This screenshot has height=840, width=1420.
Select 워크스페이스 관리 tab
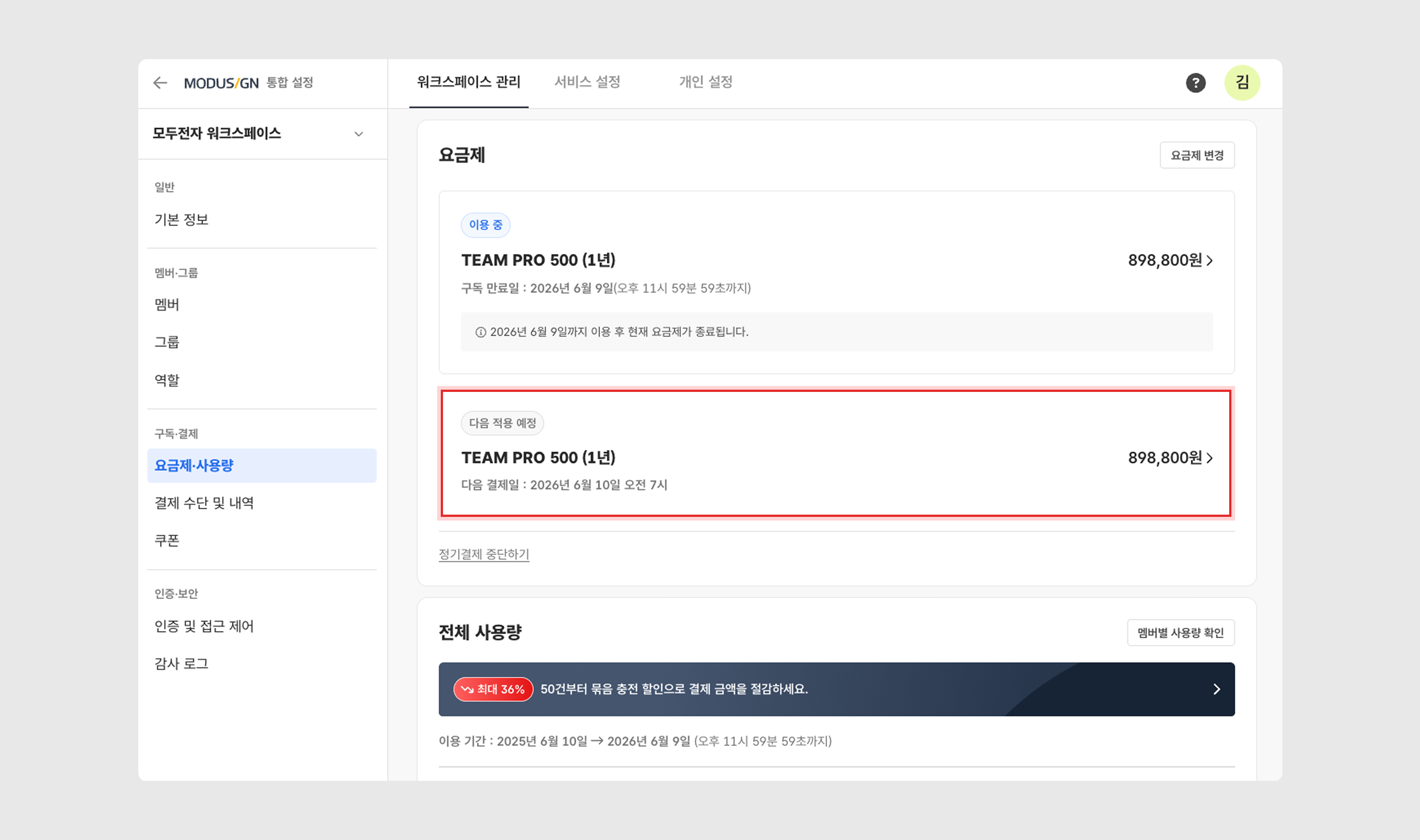pos(469,82)
